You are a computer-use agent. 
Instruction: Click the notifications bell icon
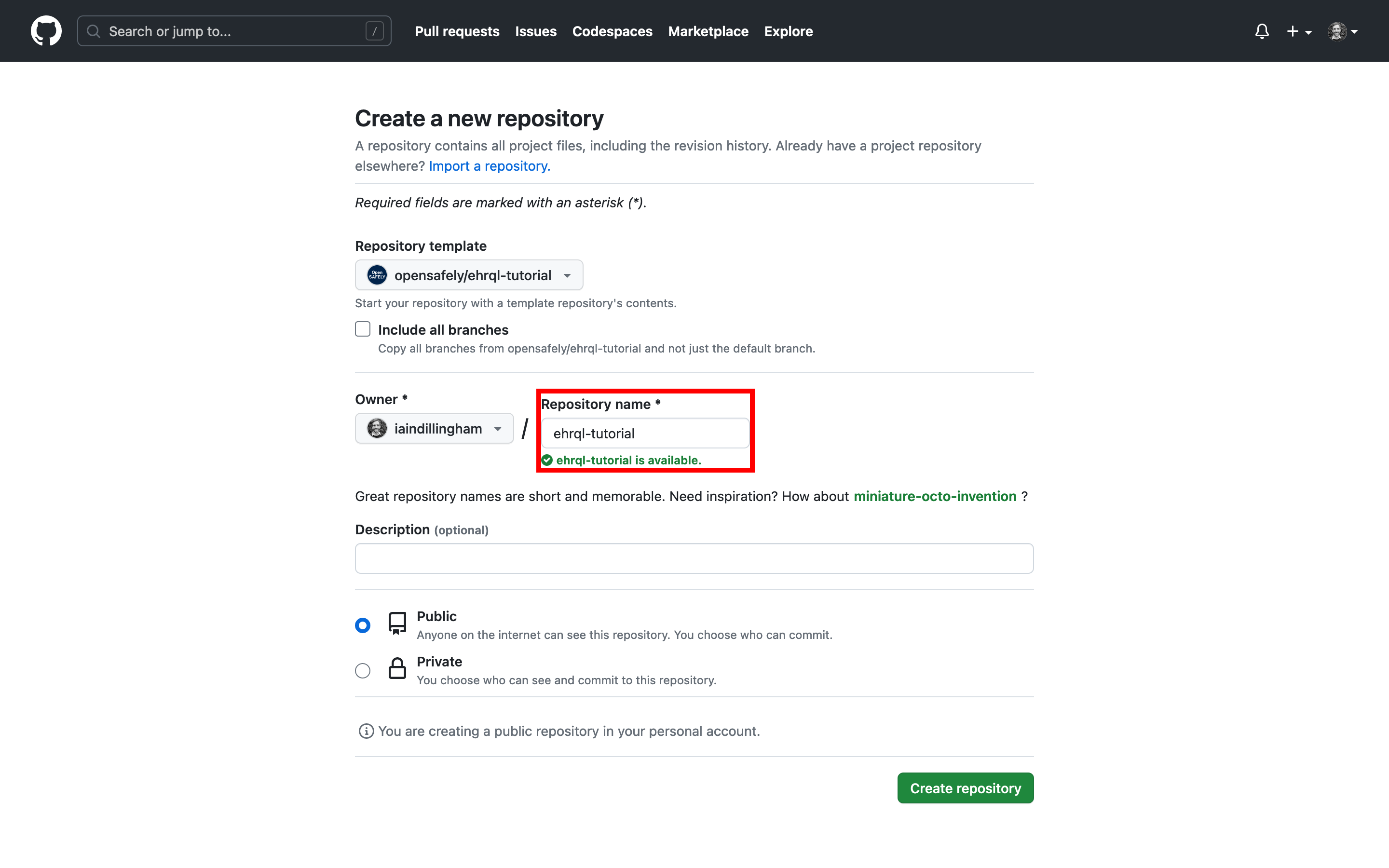(x=1261, y=31)
